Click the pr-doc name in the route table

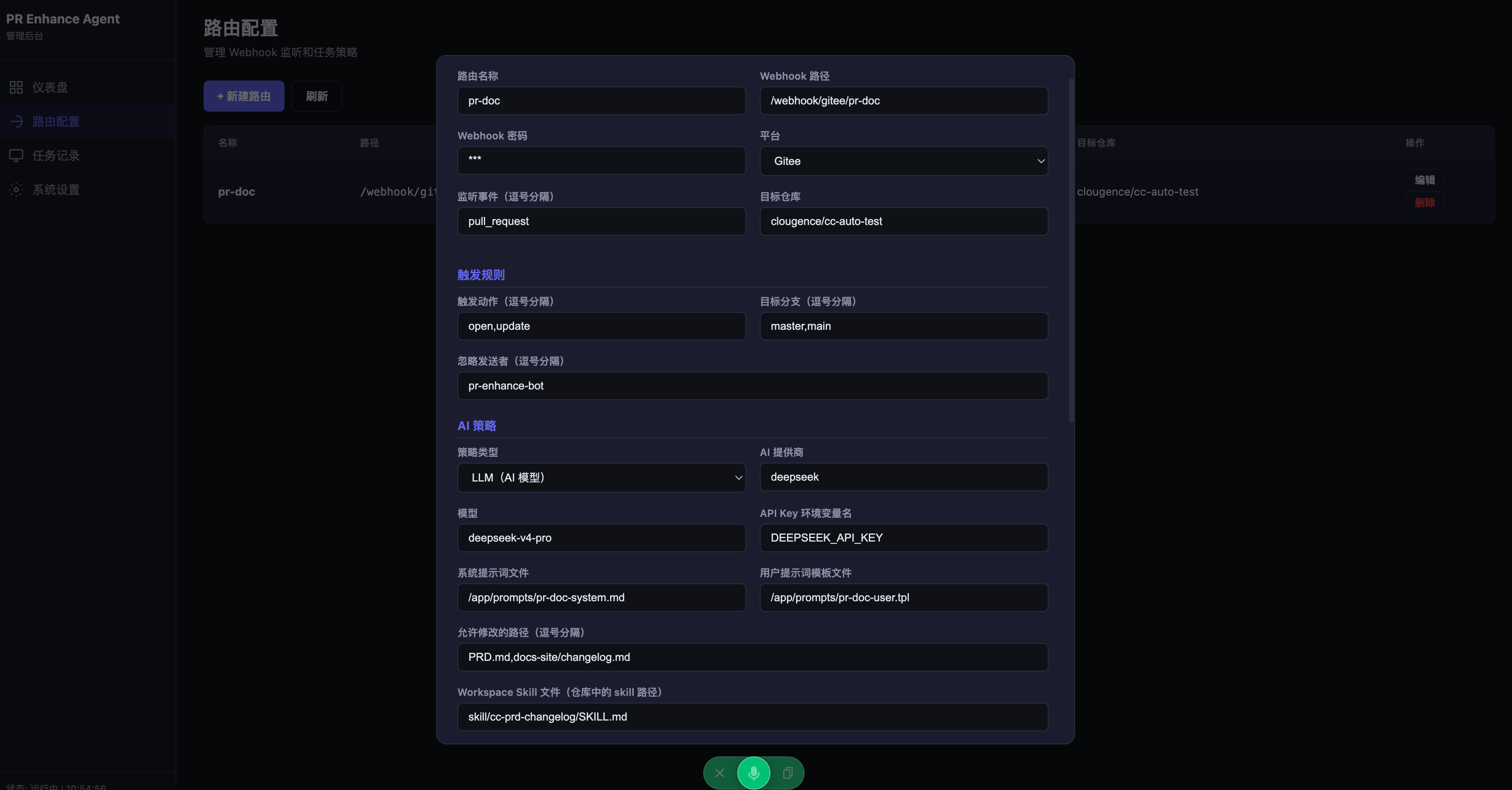236,191
